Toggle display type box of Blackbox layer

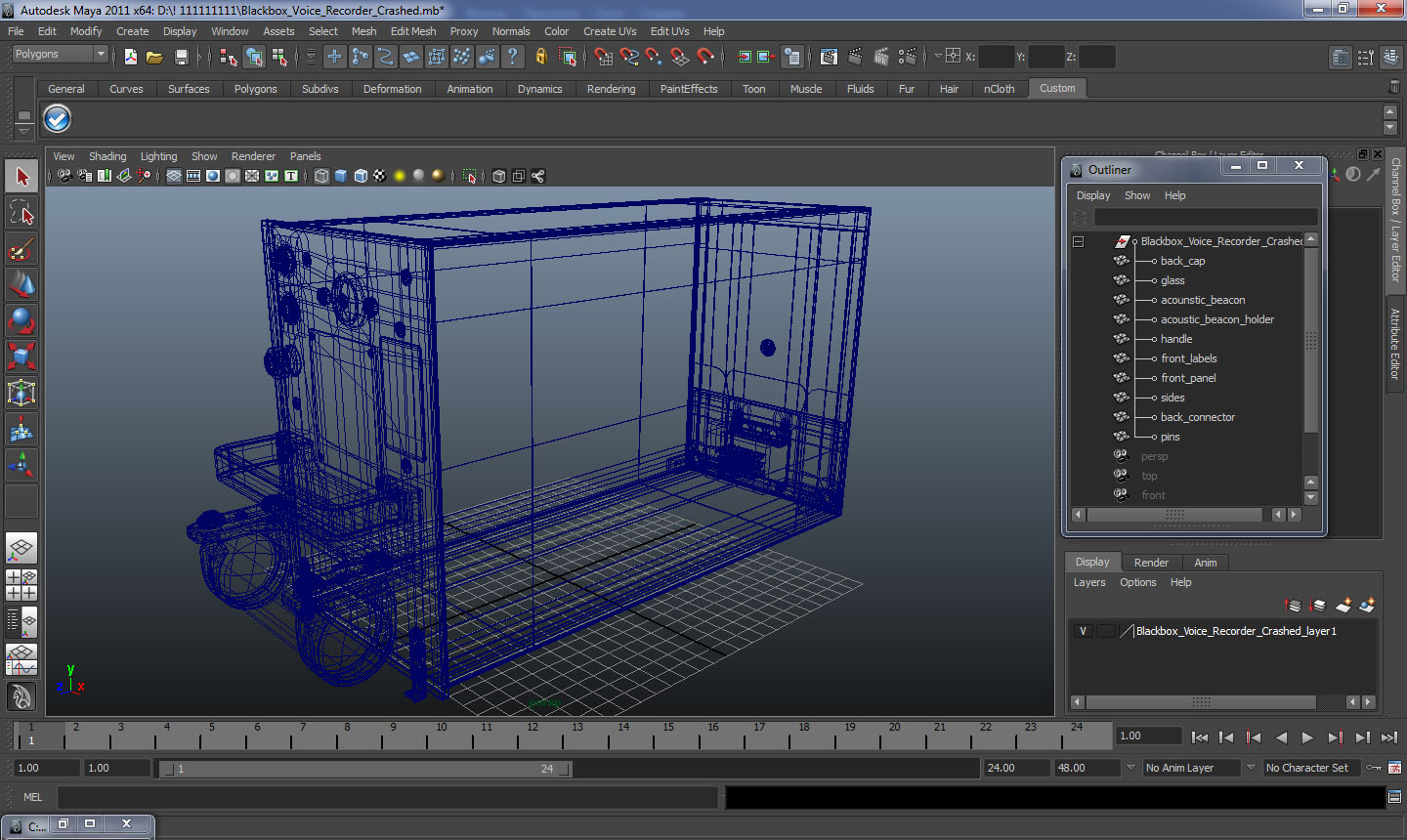pyautogui.click(x=1105, y=631)
